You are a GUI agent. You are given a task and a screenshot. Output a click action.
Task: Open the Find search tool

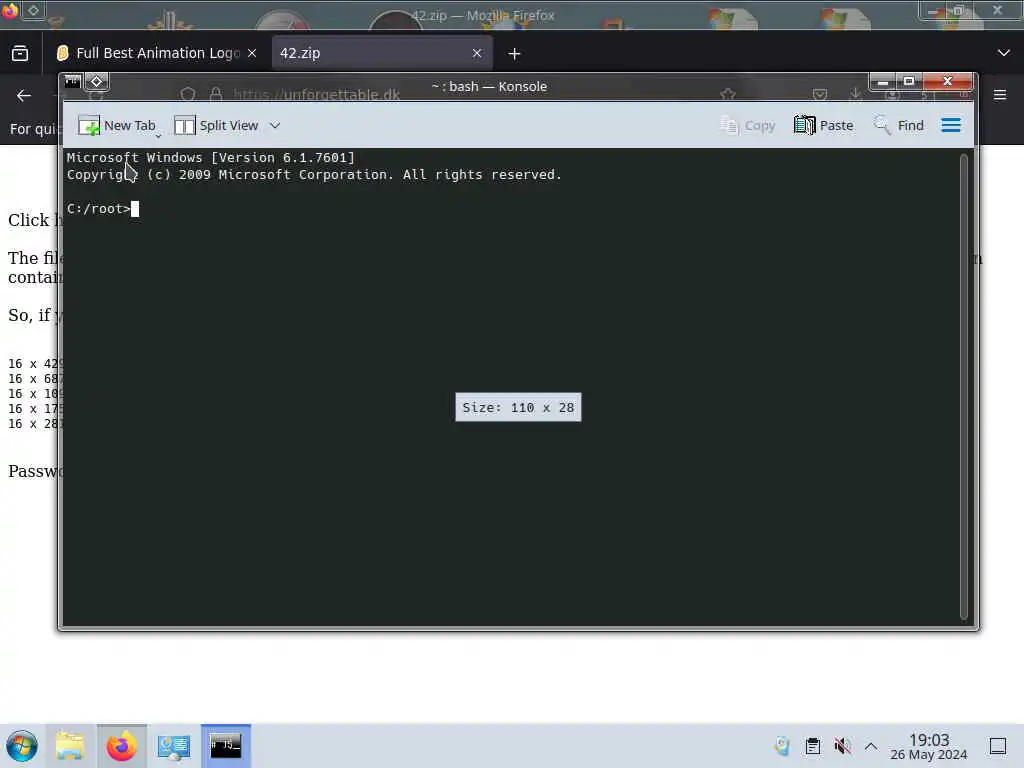(899, 125)
